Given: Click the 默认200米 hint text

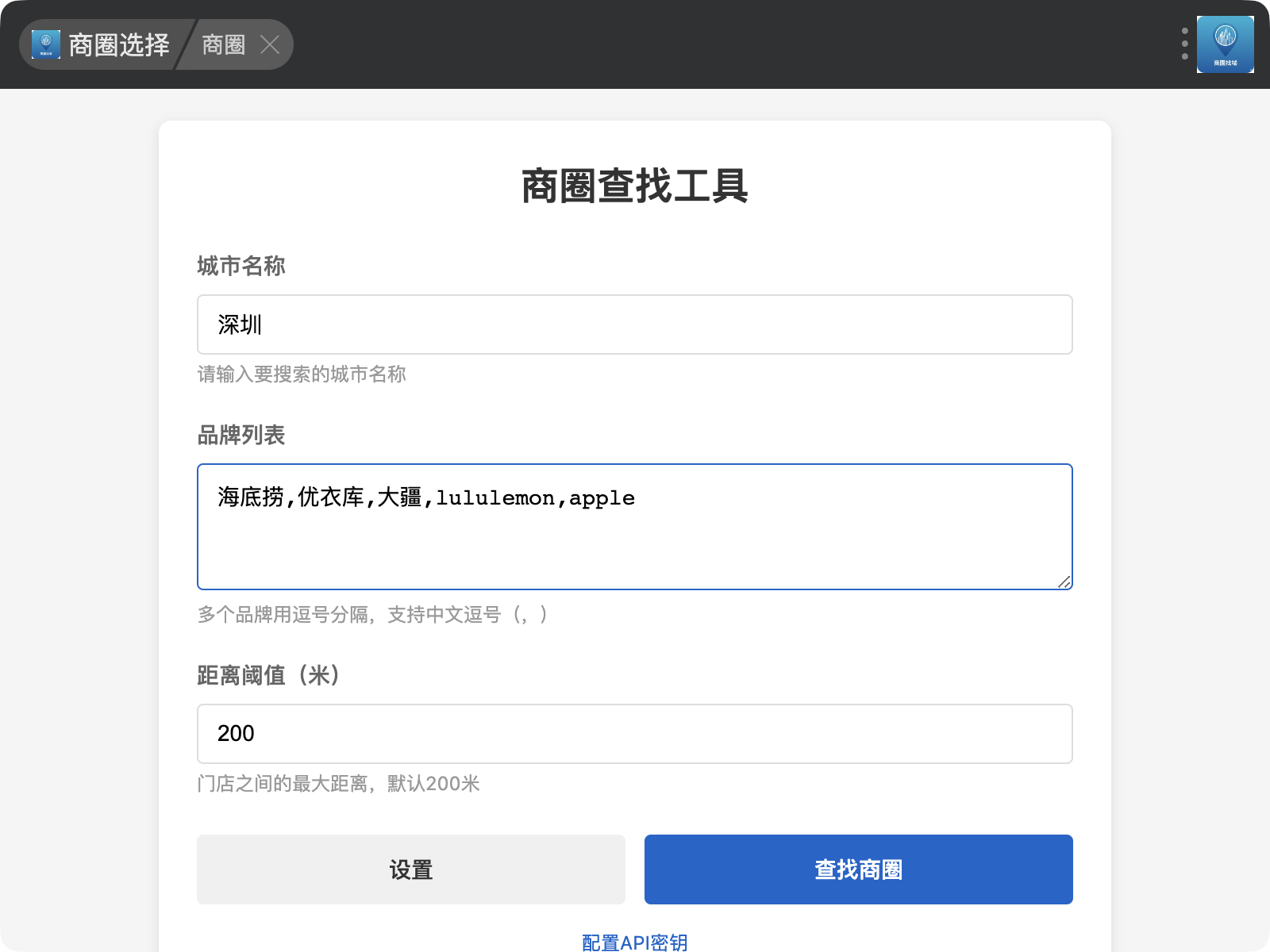Looking at the screenshot, I should point(339,784).
